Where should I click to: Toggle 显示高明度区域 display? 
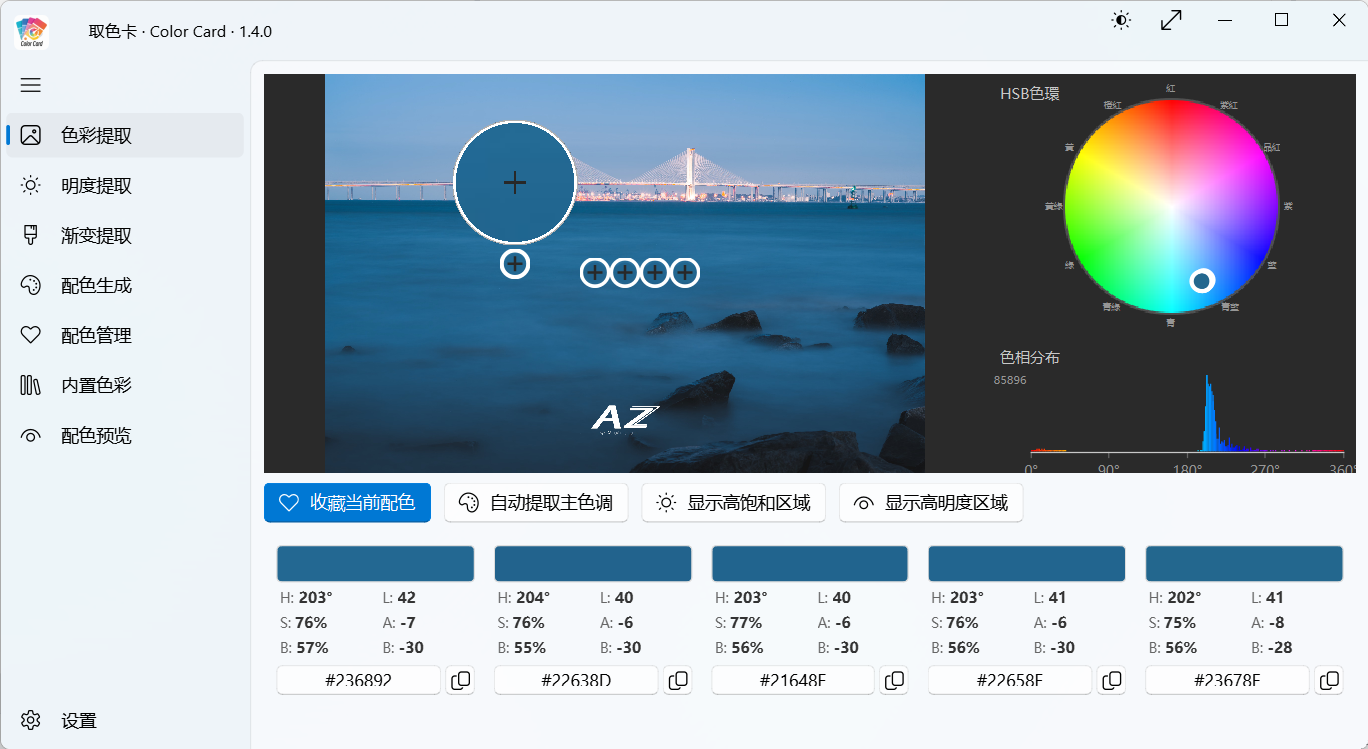pos(930,503)
